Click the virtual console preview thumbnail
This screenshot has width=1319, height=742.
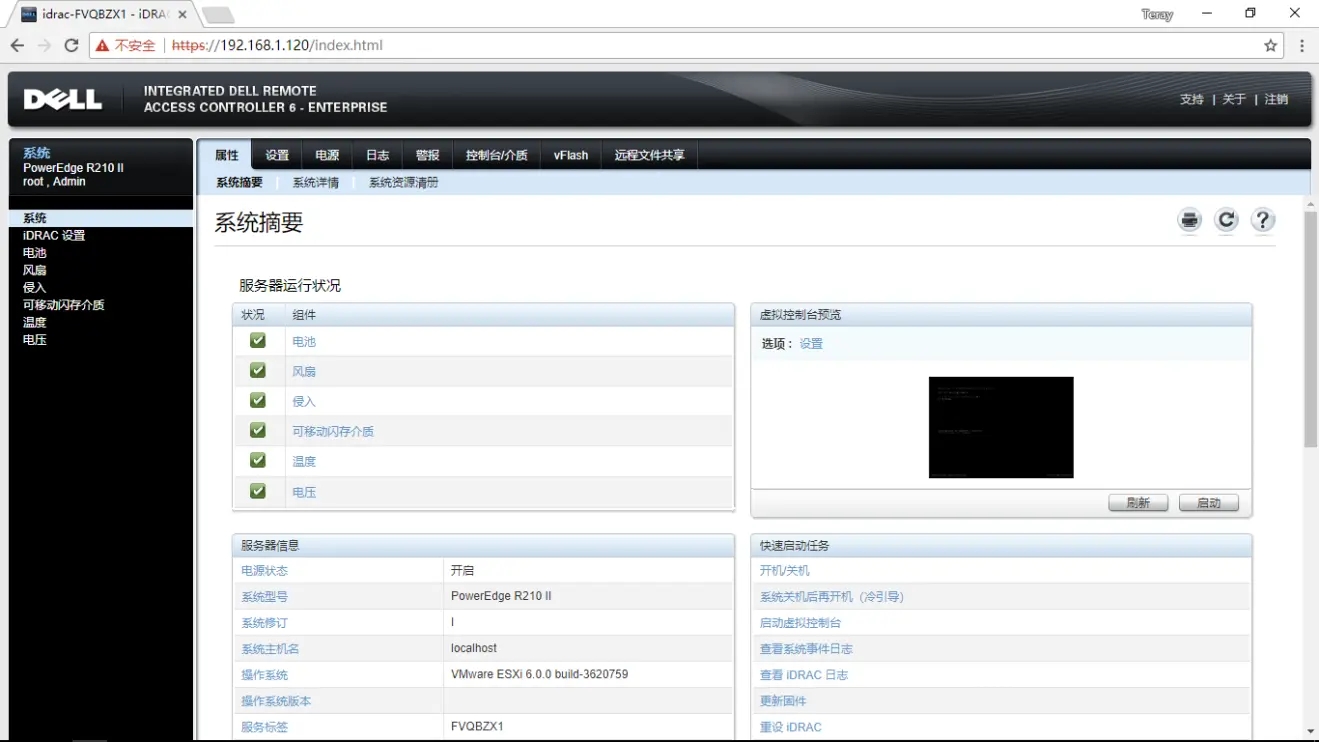(1001, 427)
